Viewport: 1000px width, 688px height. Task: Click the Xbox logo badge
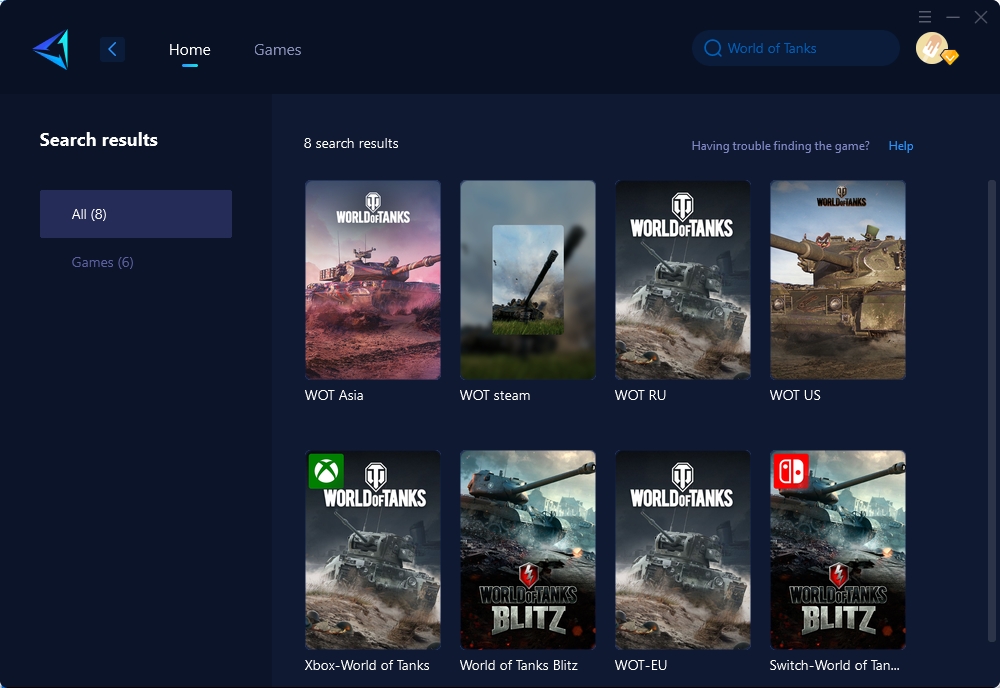click(x=327, y=471)
